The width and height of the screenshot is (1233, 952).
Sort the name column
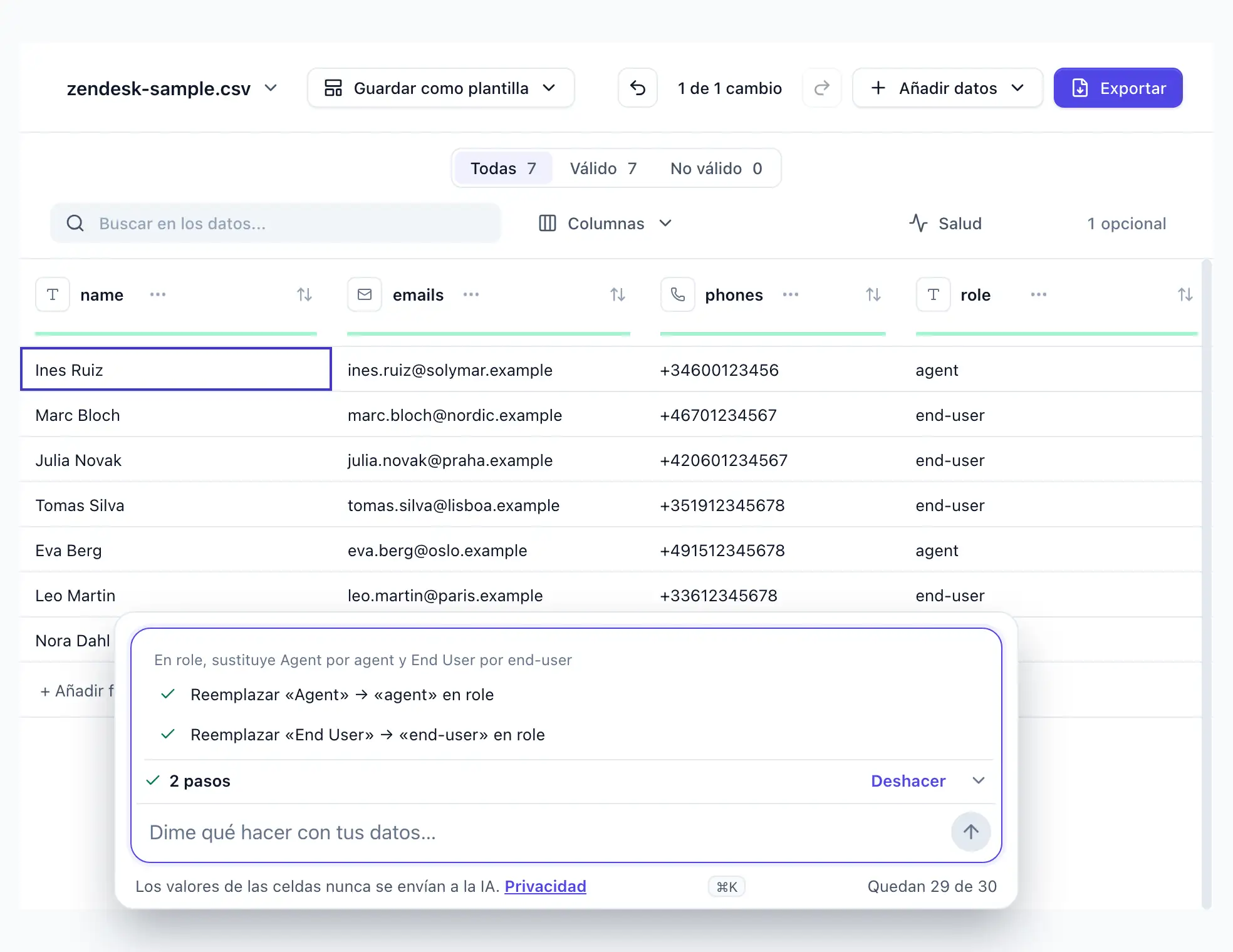pos(304,294)
